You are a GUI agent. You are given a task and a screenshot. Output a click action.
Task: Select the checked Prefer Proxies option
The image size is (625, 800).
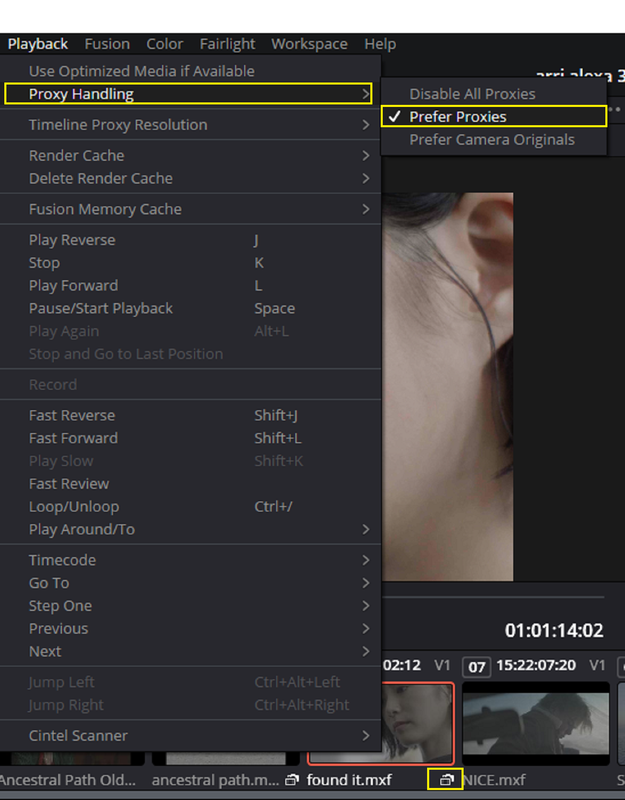tap(493, 116)
